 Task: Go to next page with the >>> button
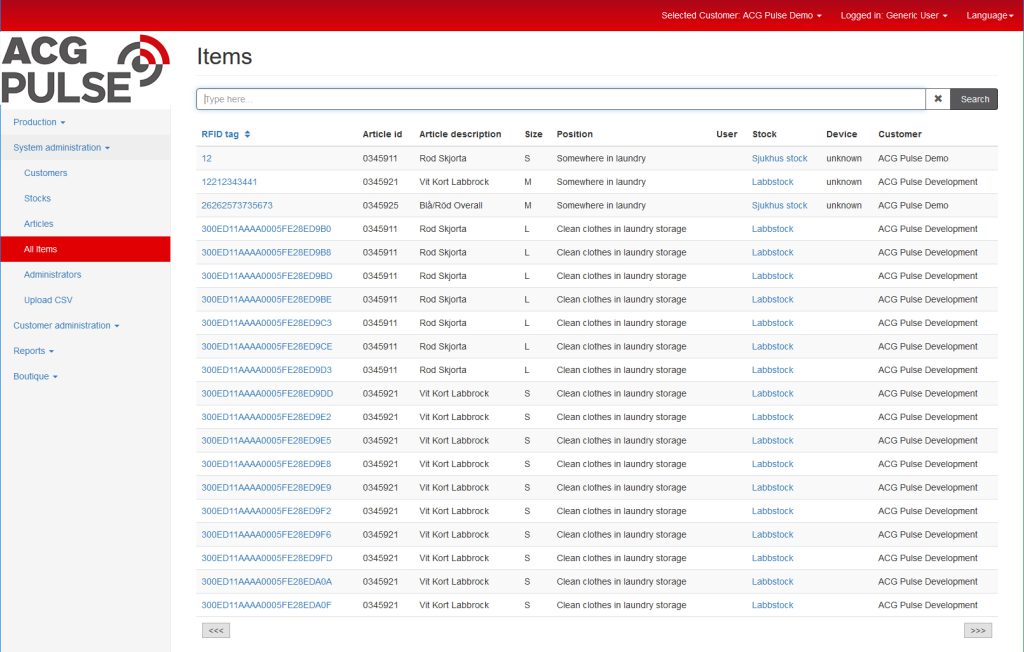978,629
